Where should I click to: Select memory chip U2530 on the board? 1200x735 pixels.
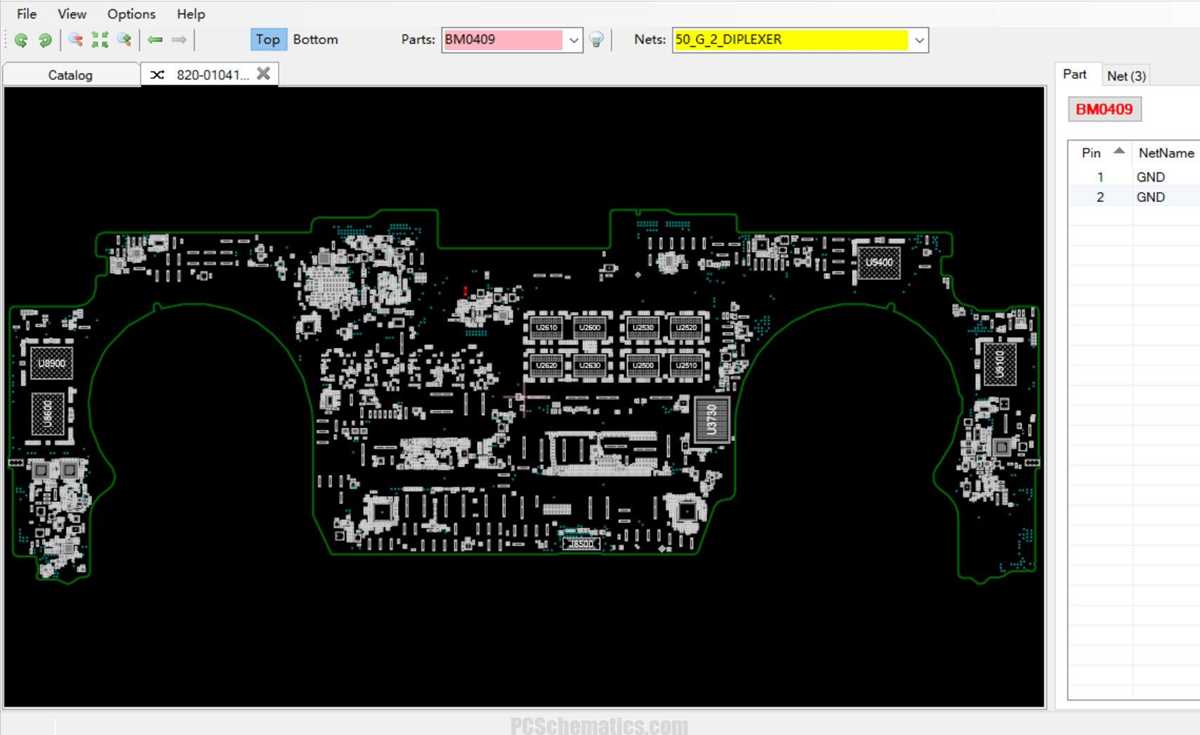pyautogui.click(x=643, y=328)
